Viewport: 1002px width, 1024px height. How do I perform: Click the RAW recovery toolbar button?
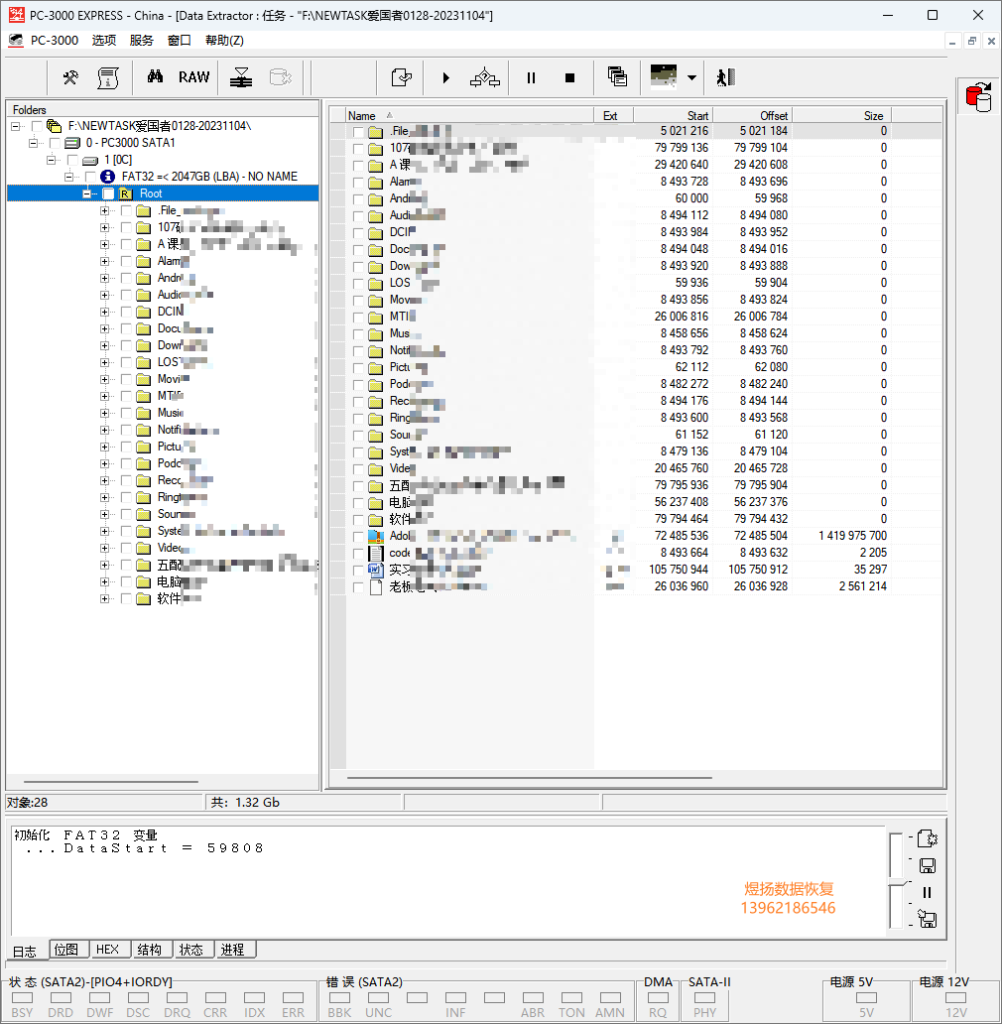click(x=194, y=78)
